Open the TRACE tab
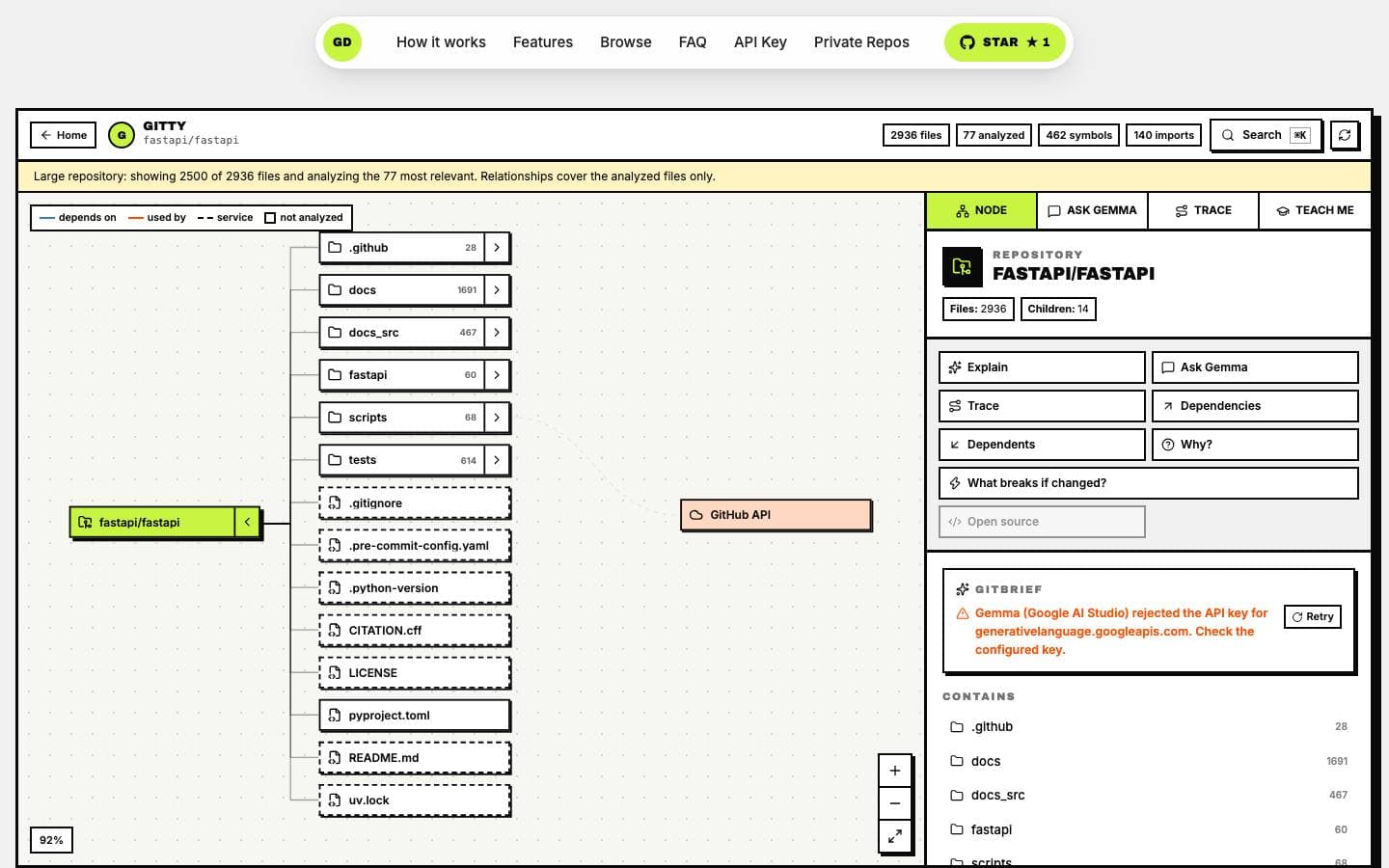This screenshot has height=868, width=1389. pos(1203,210)
